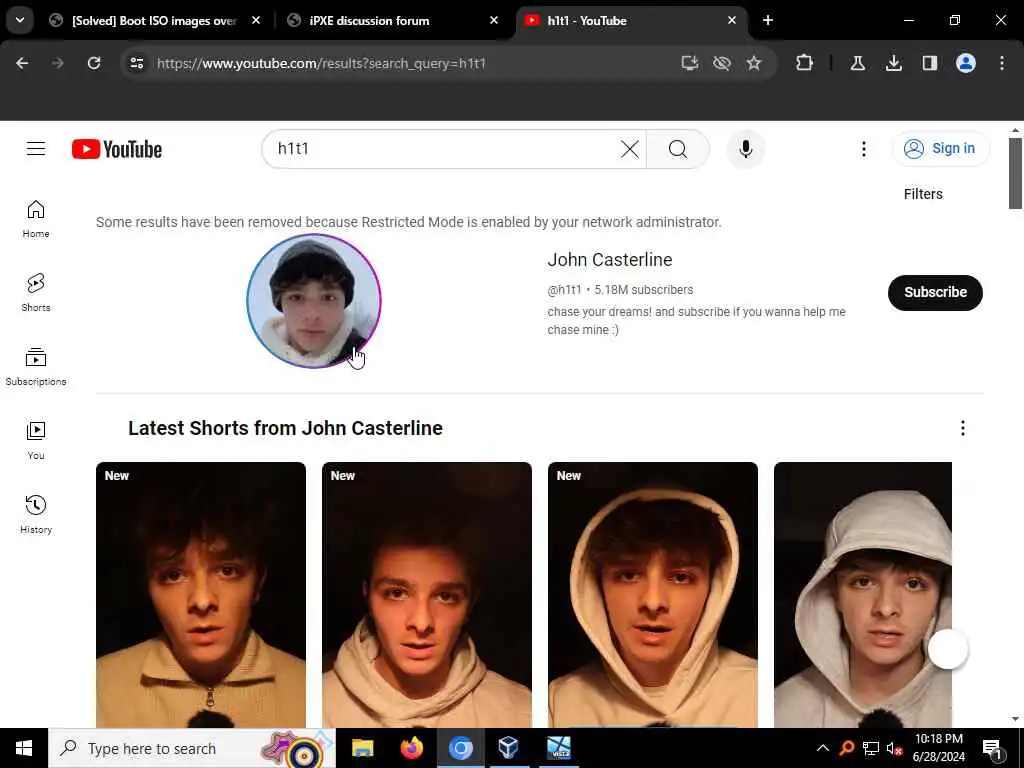1024x768 pixels.
Task: Show hidden system tray icons chevron
Action: [x=823, y=748]
